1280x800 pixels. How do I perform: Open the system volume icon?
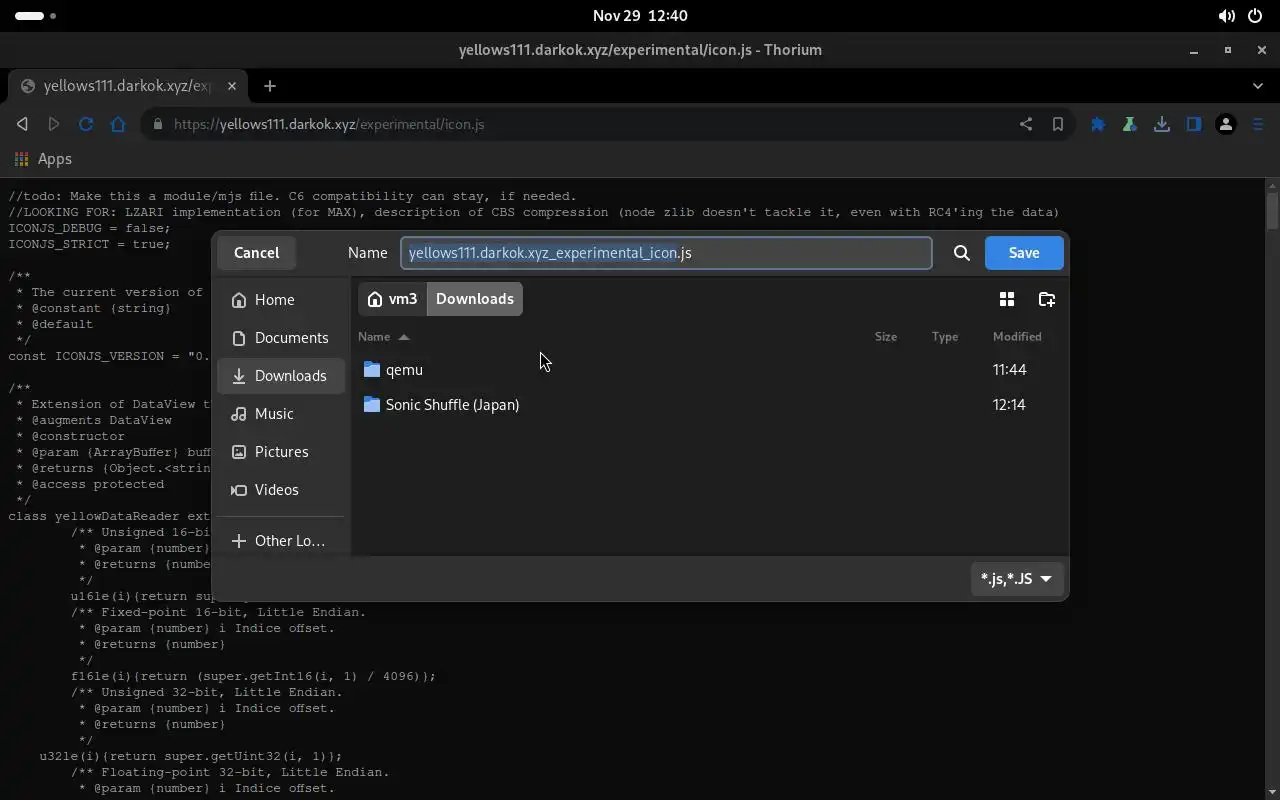(x=1226, y=16)
